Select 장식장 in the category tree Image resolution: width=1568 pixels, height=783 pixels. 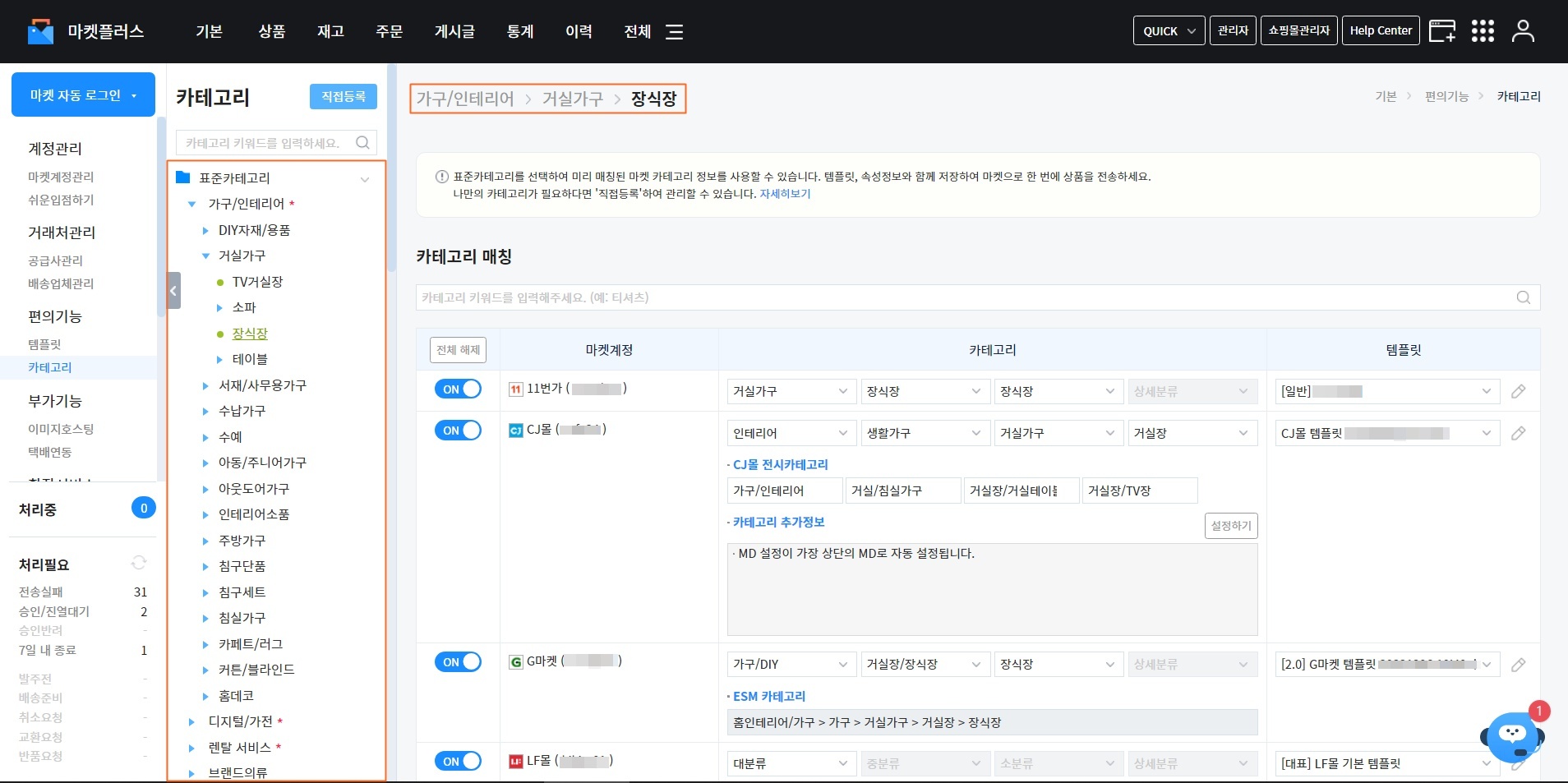[x=250, y=334]
